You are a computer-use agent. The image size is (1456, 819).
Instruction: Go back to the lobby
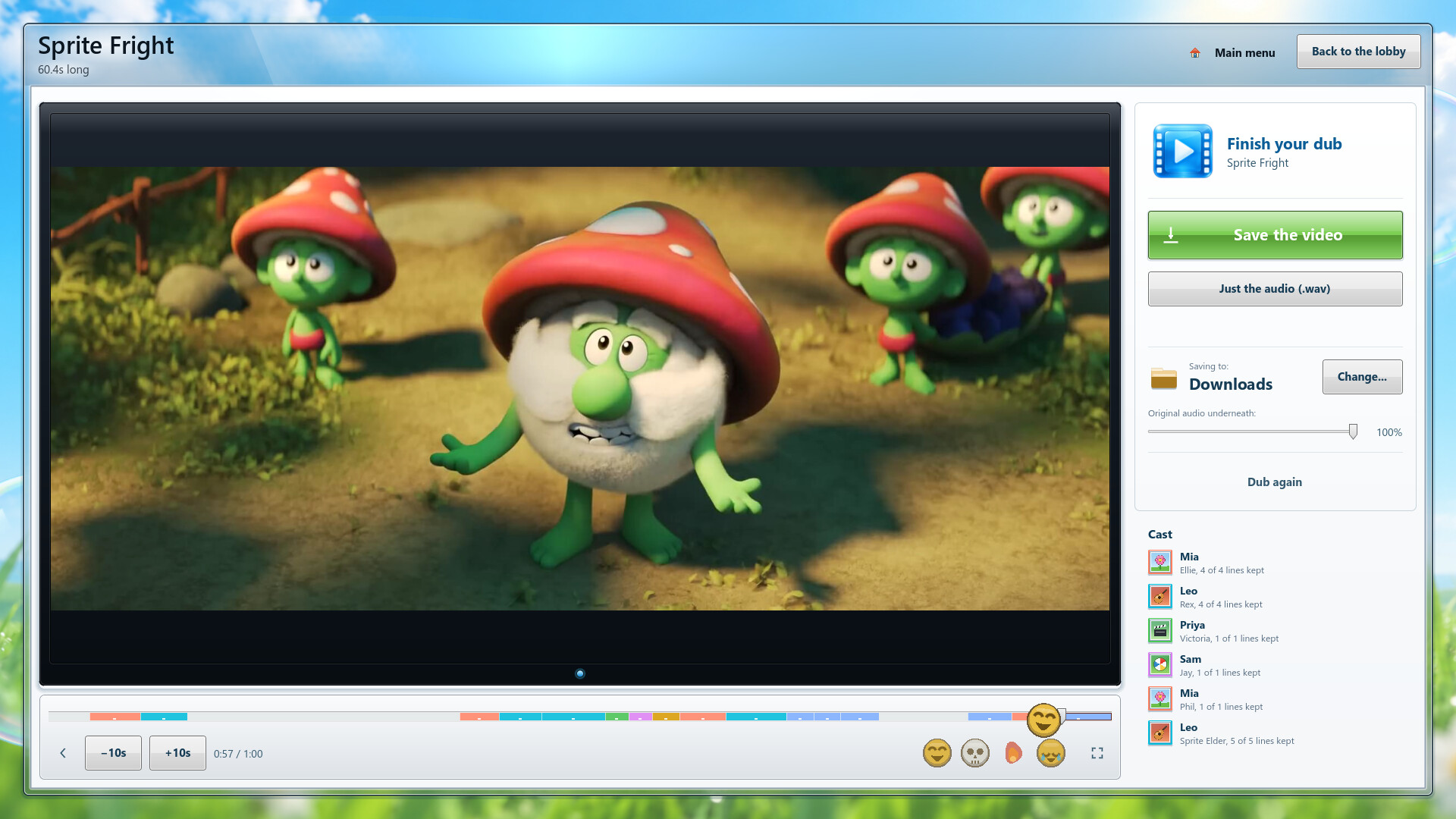(1359, 52)
